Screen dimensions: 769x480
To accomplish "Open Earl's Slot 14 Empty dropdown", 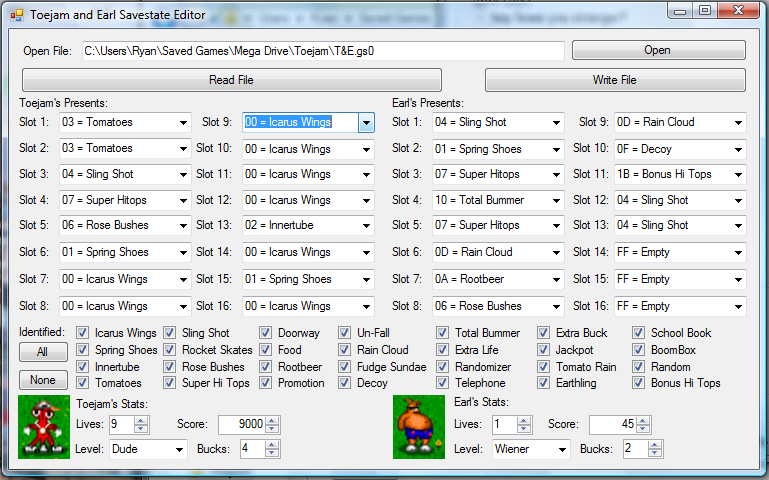I will (738, 253).
